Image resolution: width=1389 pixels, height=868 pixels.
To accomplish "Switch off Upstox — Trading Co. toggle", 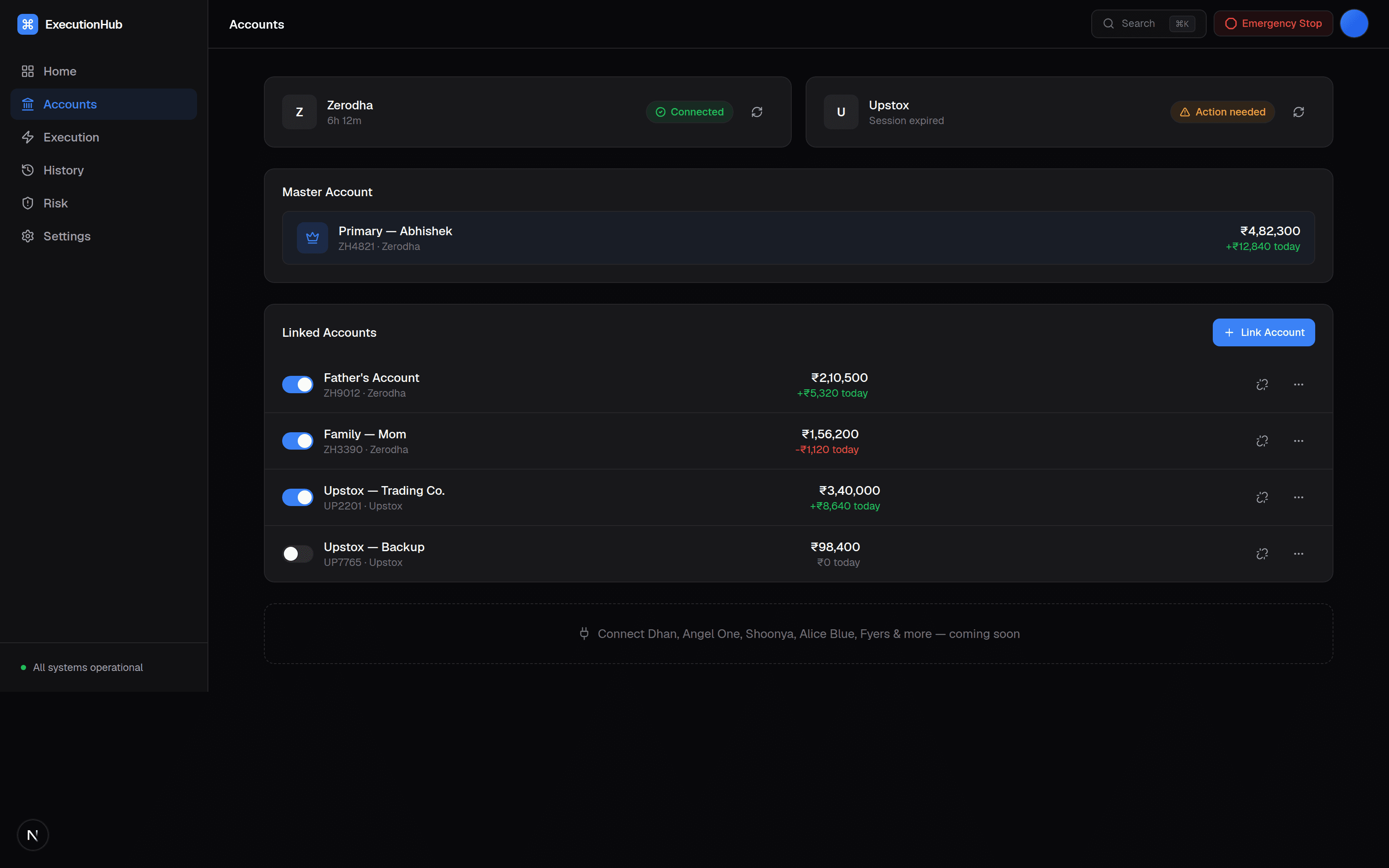I will point(297,497).
